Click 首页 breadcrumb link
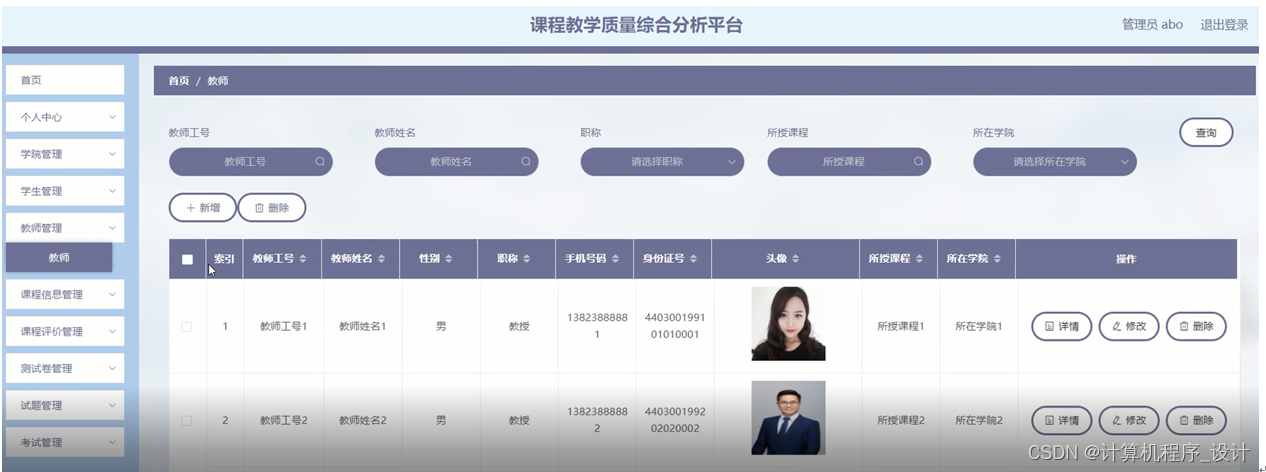This screenshot has width=1266, height=472. click(178, 81)
